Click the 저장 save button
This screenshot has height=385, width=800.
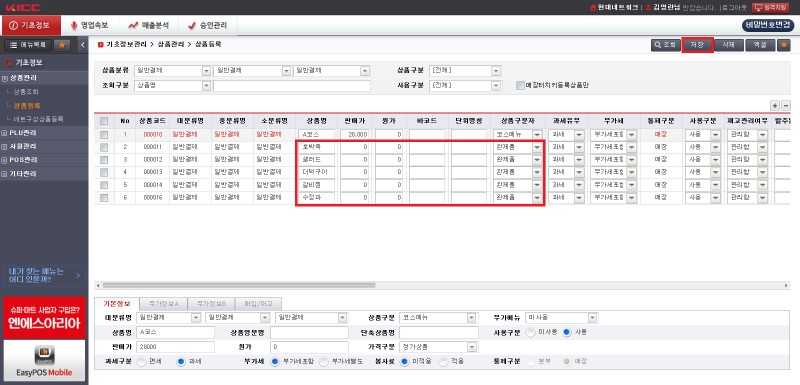(x=697, y=45)
